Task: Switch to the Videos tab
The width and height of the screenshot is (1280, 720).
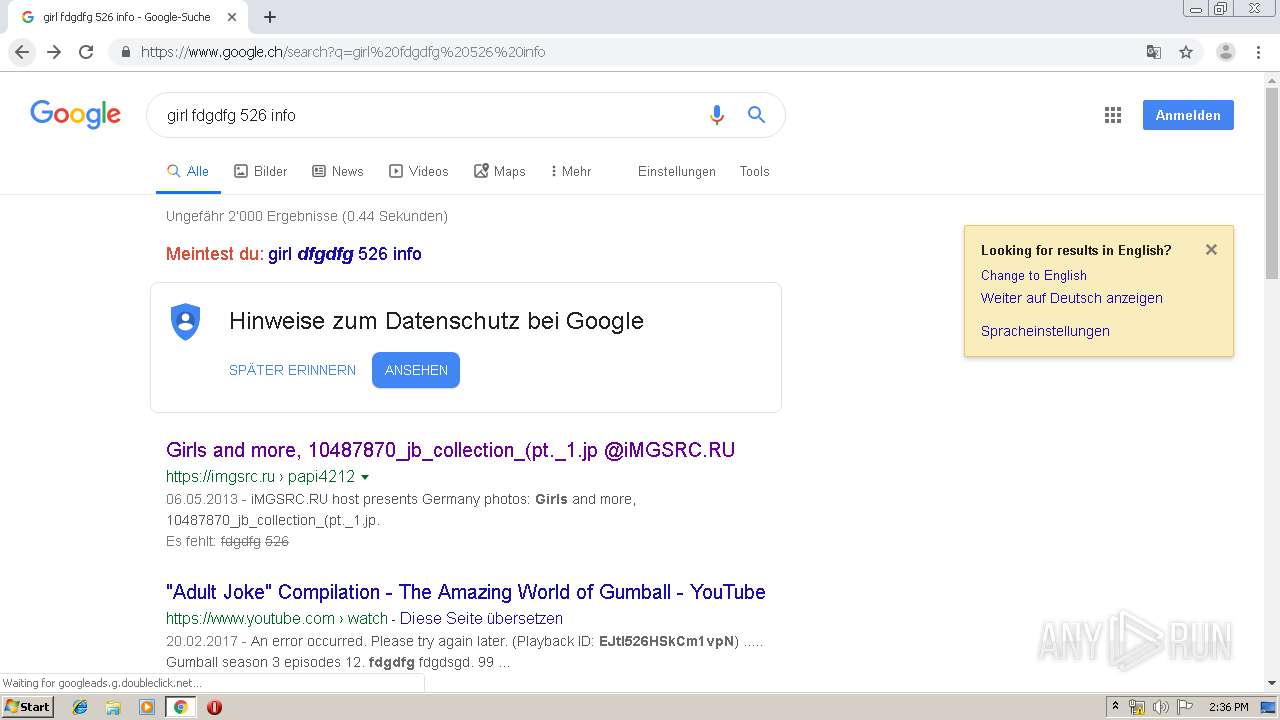Action: click(x=418, y=171)
